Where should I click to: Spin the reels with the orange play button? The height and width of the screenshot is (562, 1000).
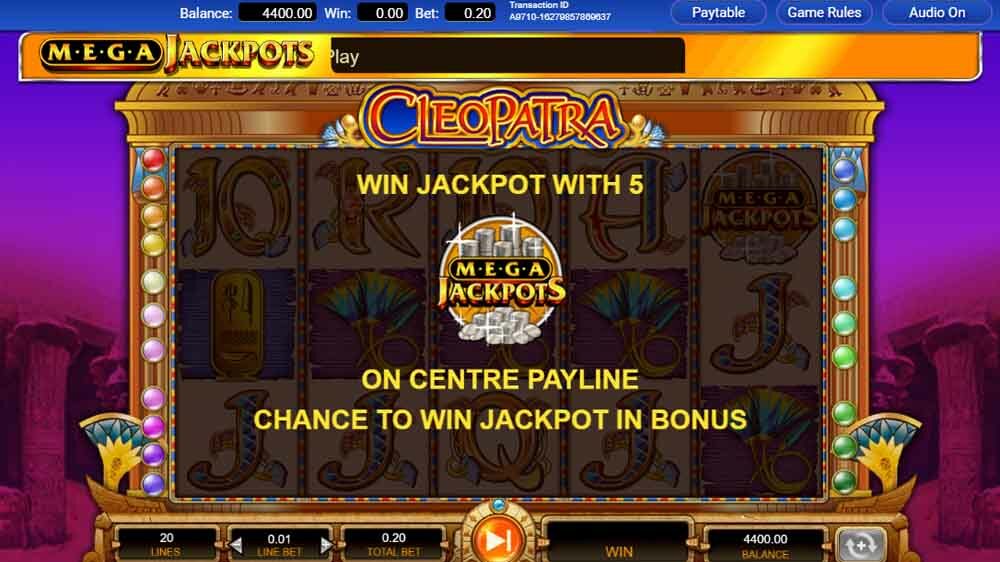(x=497, y=540)
